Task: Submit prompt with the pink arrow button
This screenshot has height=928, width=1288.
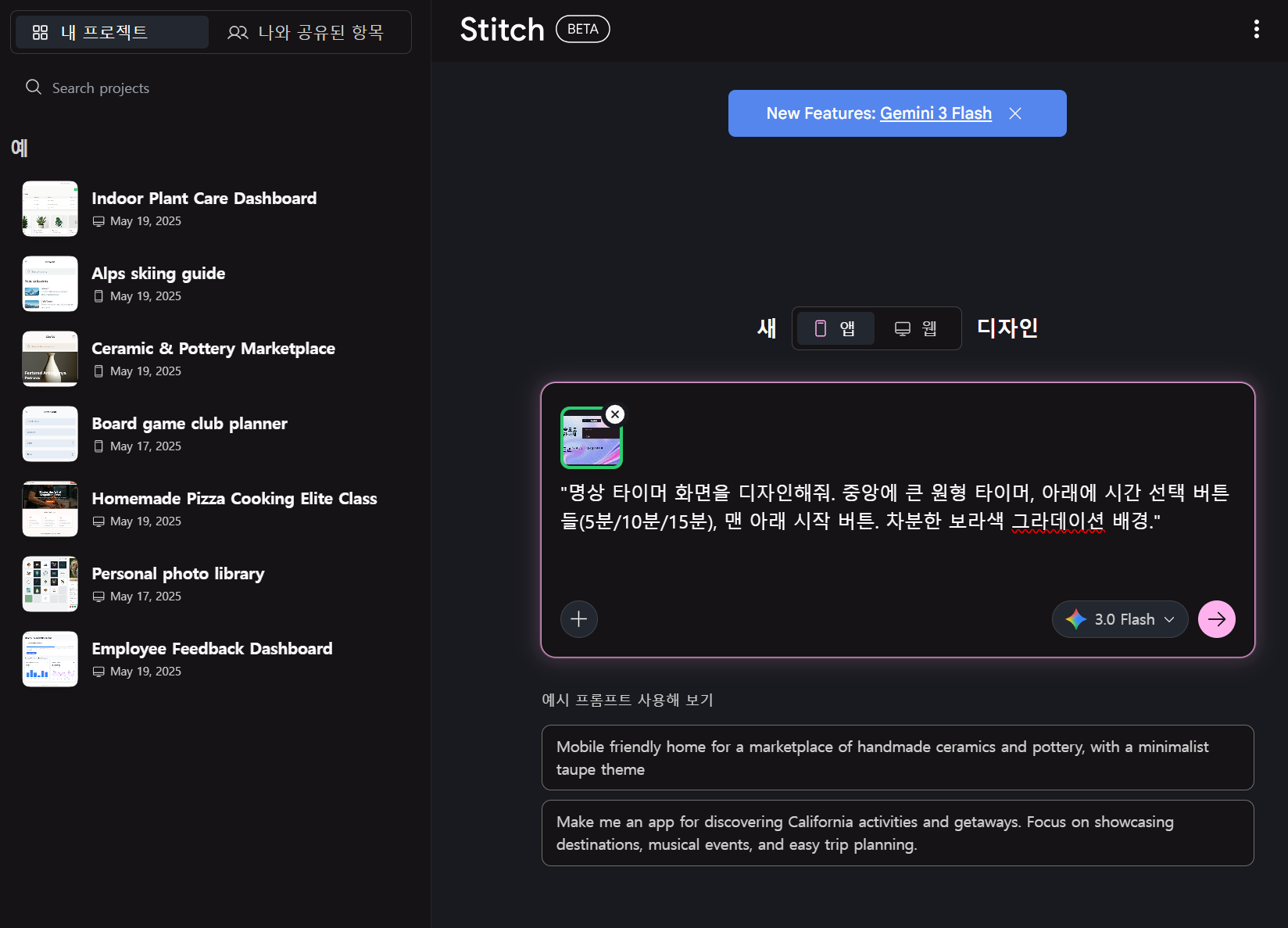Action: [x=1217, y=619]
